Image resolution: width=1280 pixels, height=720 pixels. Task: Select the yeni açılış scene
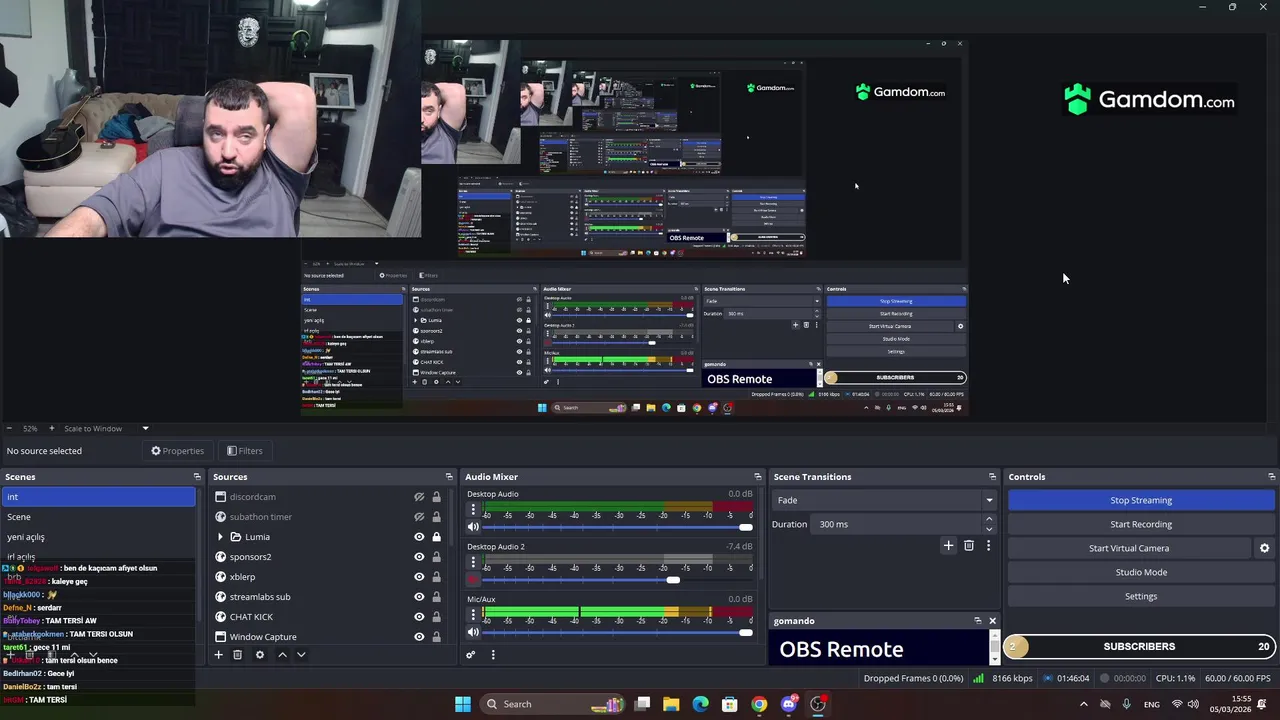pyautogui.click(x=99, y=537)
